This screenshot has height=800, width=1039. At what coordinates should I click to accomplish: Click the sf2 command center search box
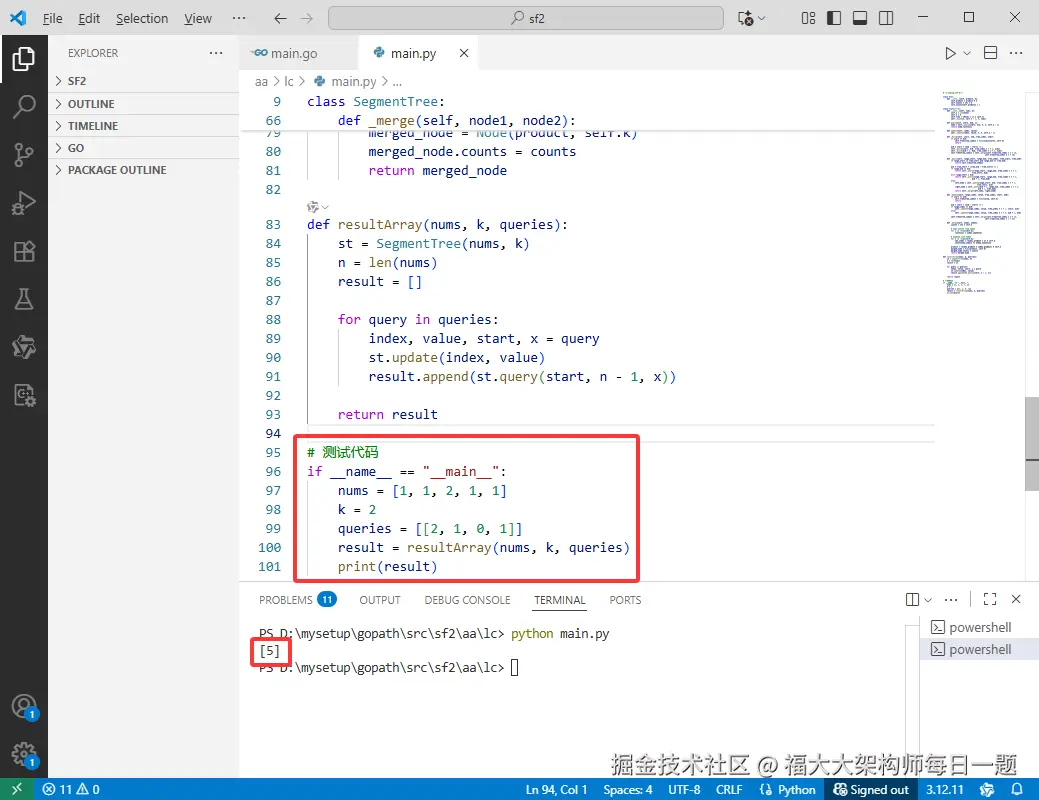(x=525, y=18)
